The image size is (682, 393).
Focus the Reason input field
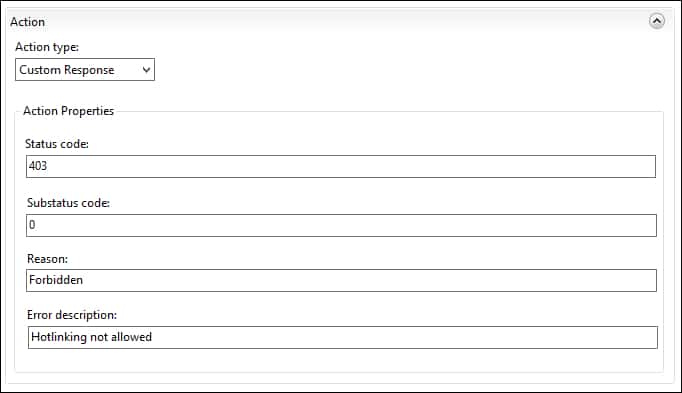[x=341, y=280]
